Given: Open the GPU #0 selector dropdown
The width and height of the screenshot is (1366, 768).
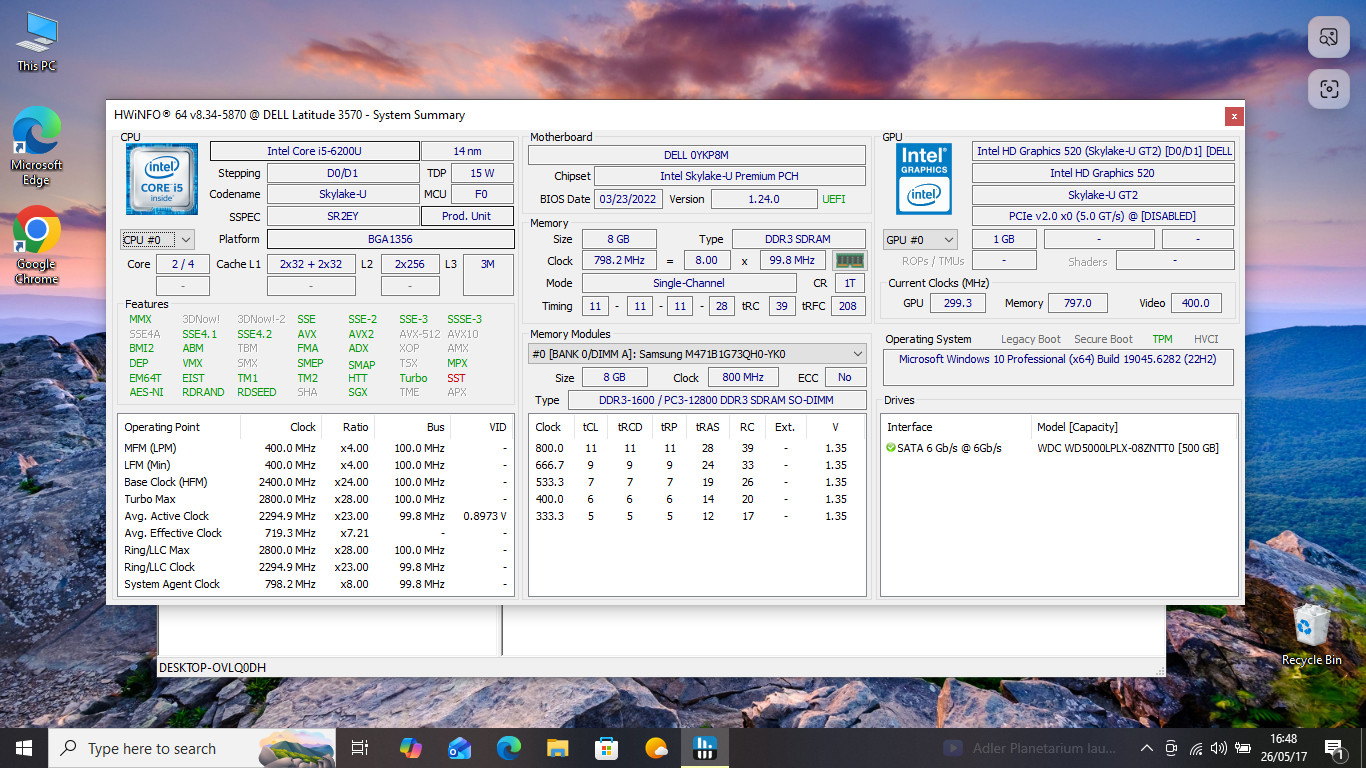Looking at the screenshot, I should (920, 239).
